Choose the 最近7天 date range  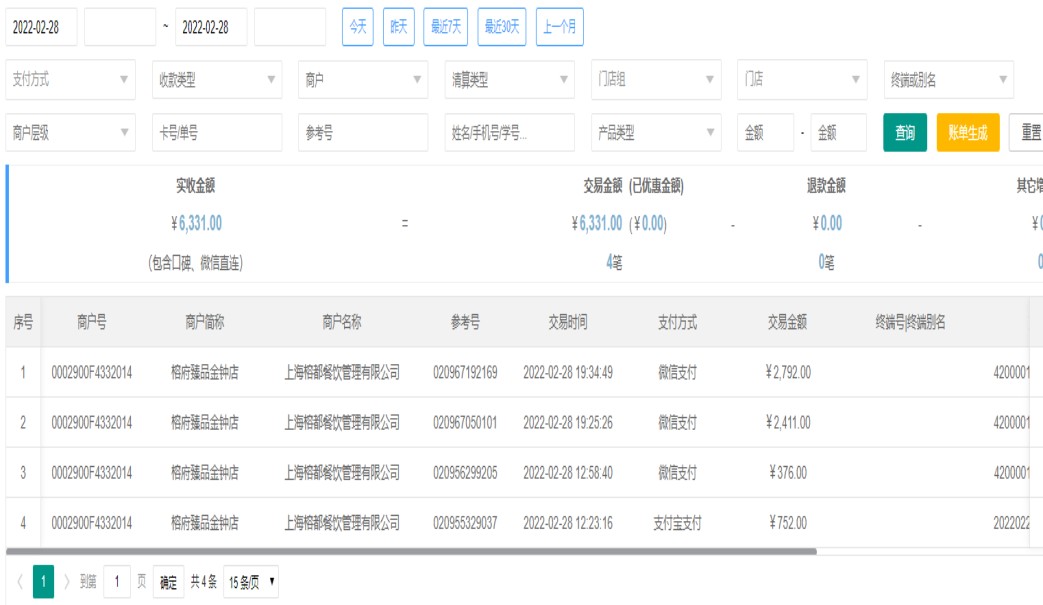[446, 27]
